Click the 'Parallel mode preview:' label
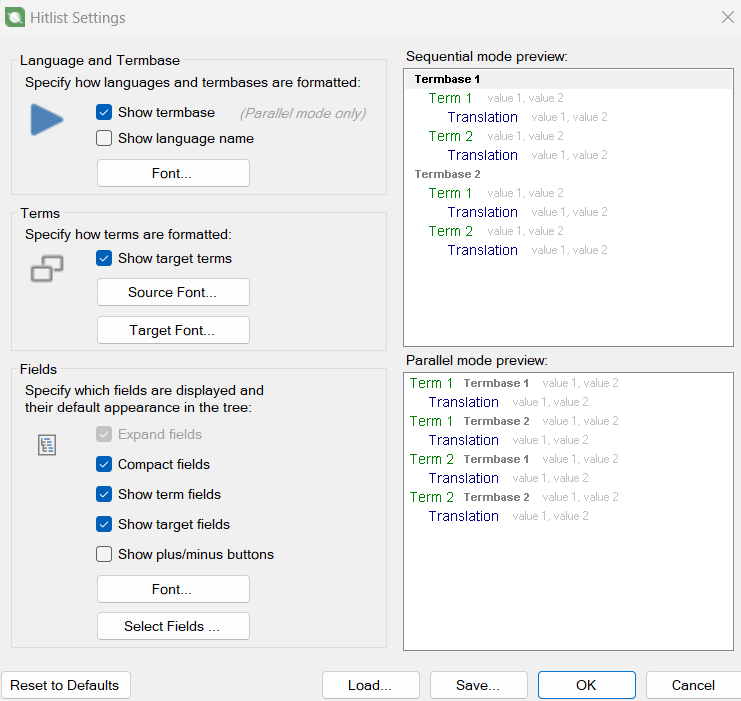This screenshot has height=701, width=741. click(477, 361)
